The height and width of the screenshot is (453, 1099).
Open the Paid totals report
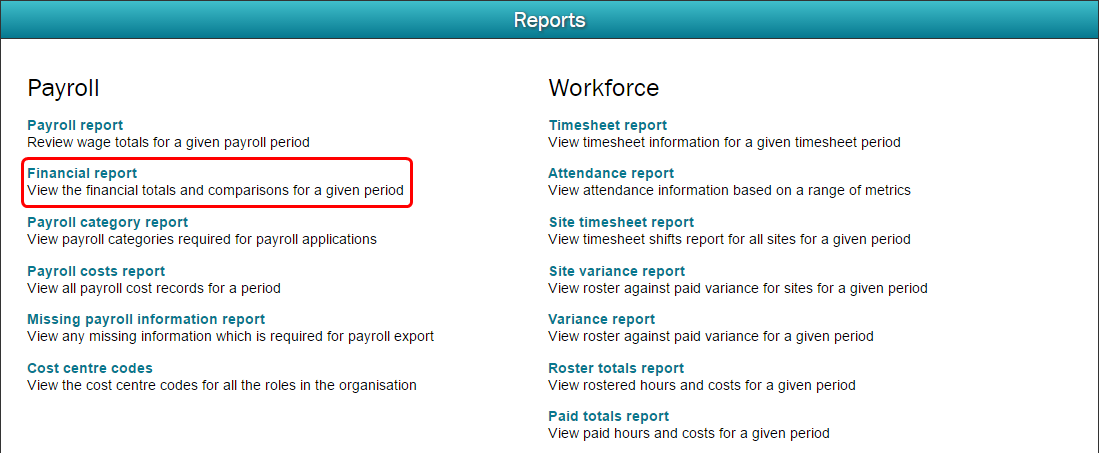(x=608, y=417)
